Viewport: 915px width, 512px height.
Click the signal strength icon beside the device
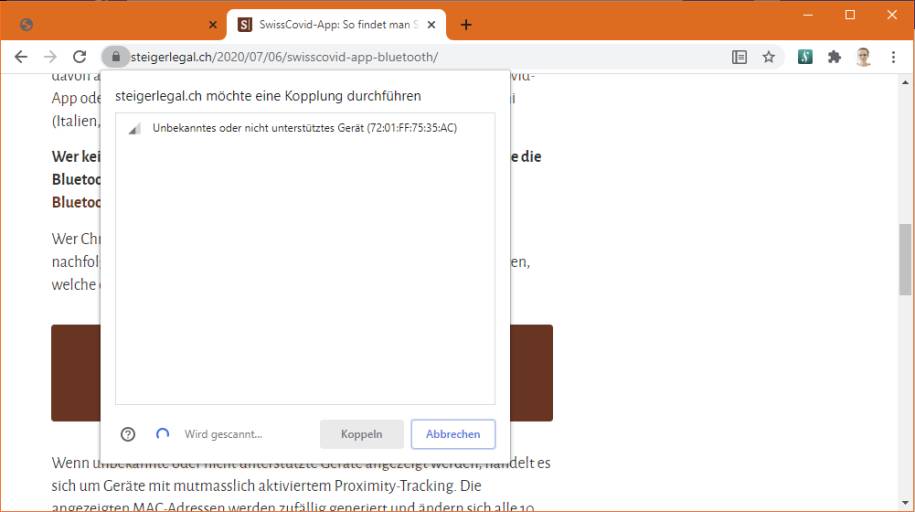(x=135, y=128)
